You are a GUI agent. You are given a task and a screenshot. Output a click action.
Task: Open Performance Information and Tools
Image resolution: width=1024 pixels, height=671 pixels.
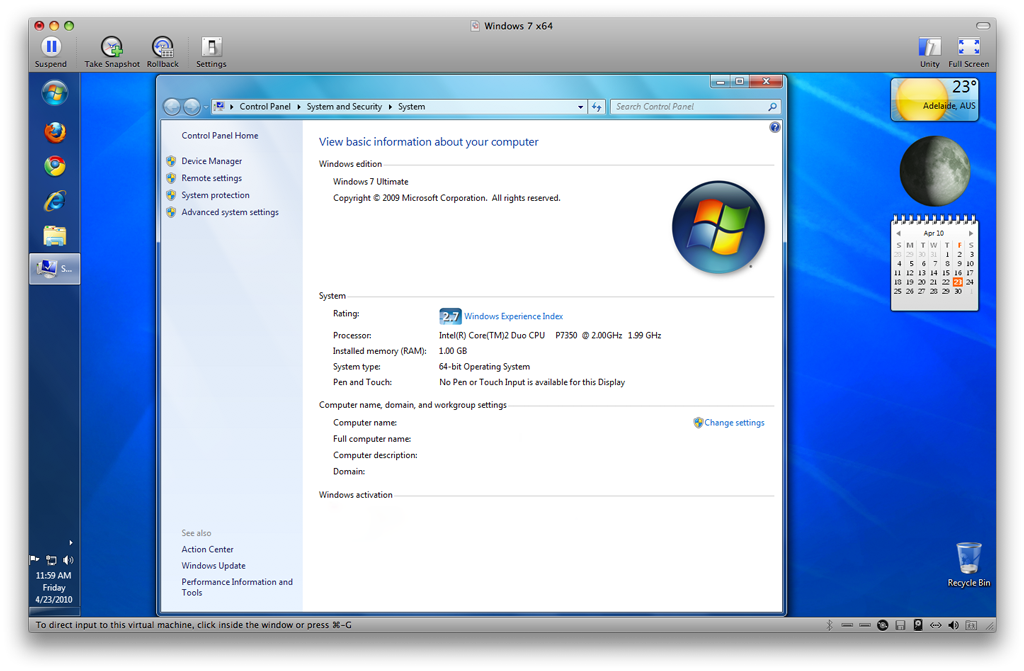click(x=237, y=587)
